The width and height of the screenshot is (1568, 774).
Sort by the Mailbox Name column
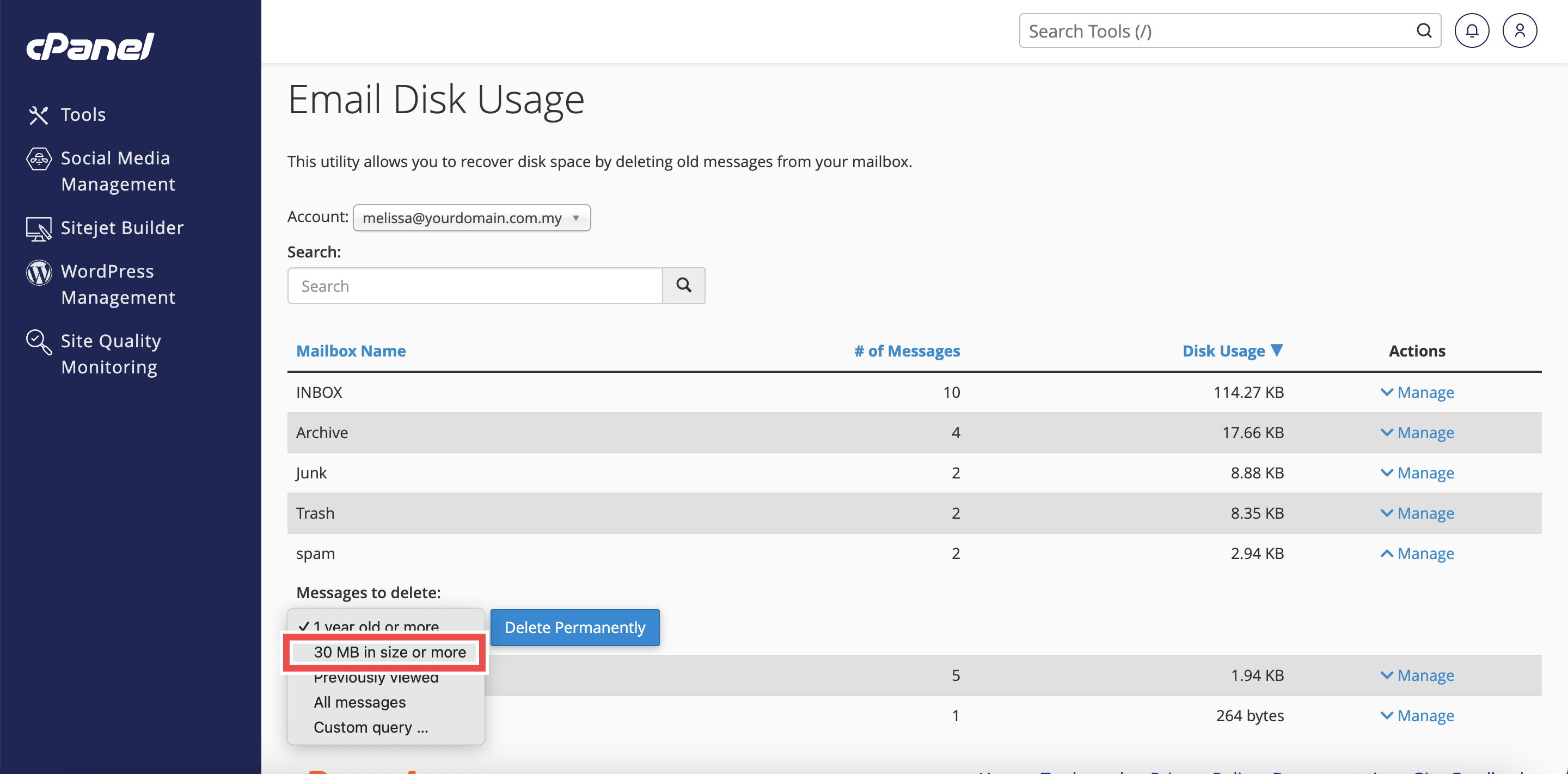[351, 351]
